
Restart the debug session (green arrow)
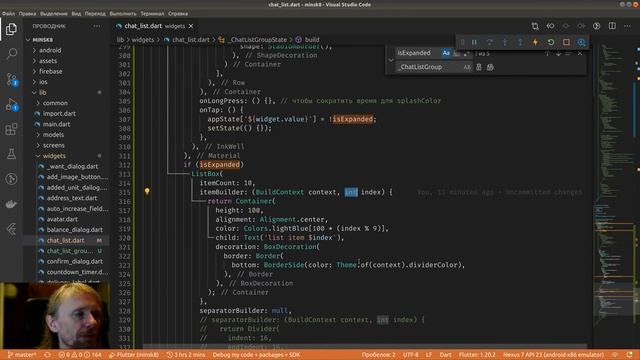click(551, 42)
